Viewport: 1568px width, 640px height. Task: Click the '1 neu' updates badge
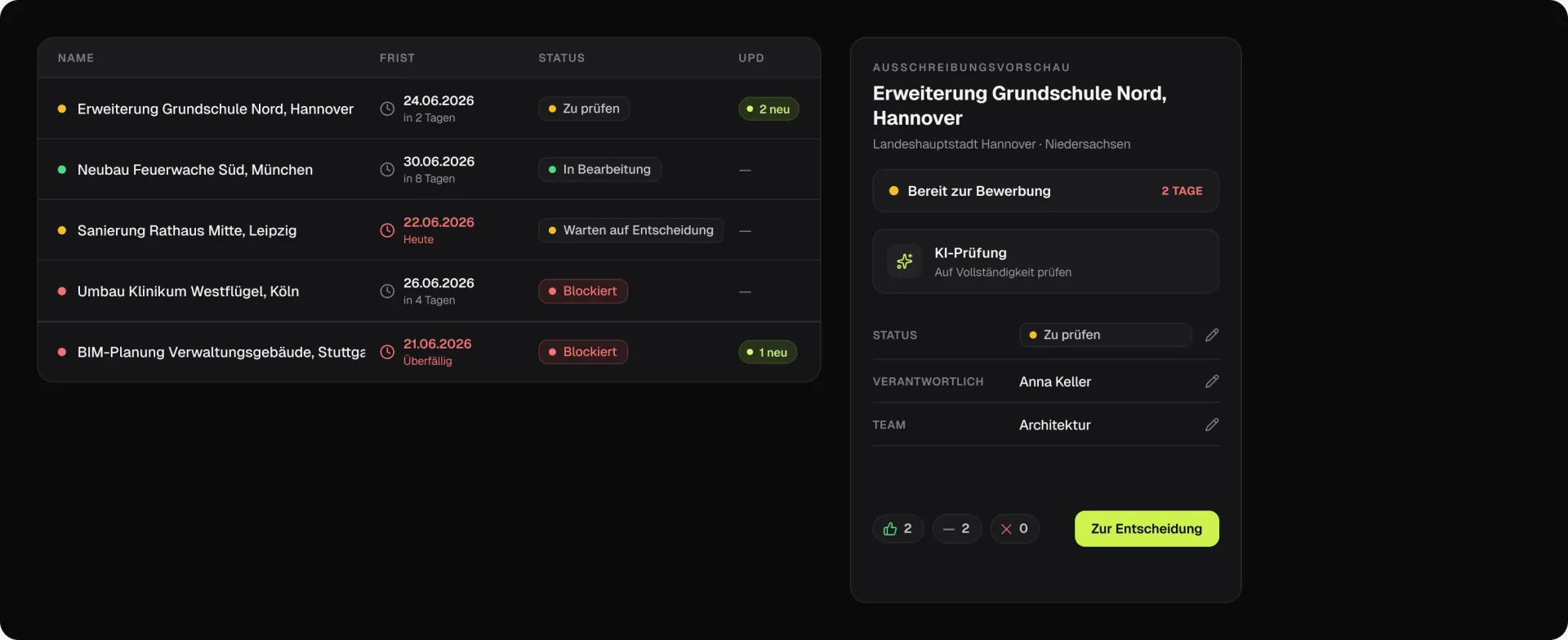tap(768, 352)
